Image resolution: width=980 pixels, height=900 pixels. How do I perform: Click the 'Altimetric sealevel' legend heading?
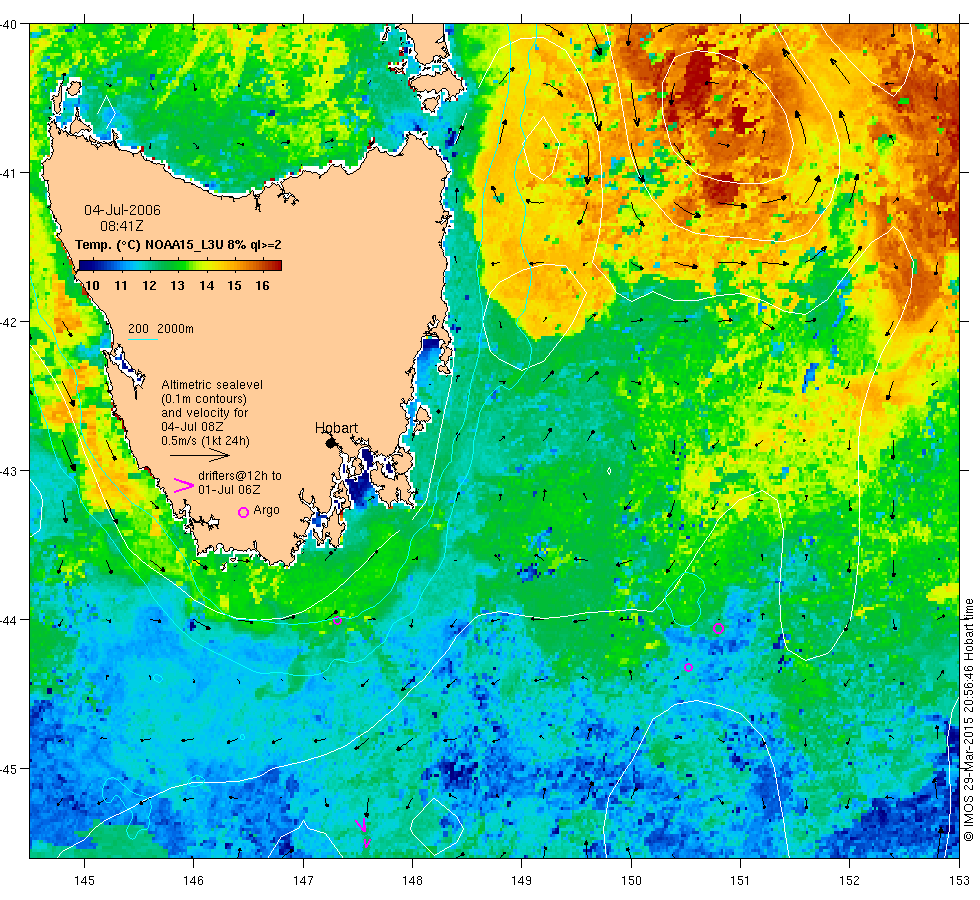tap(212, 385)
